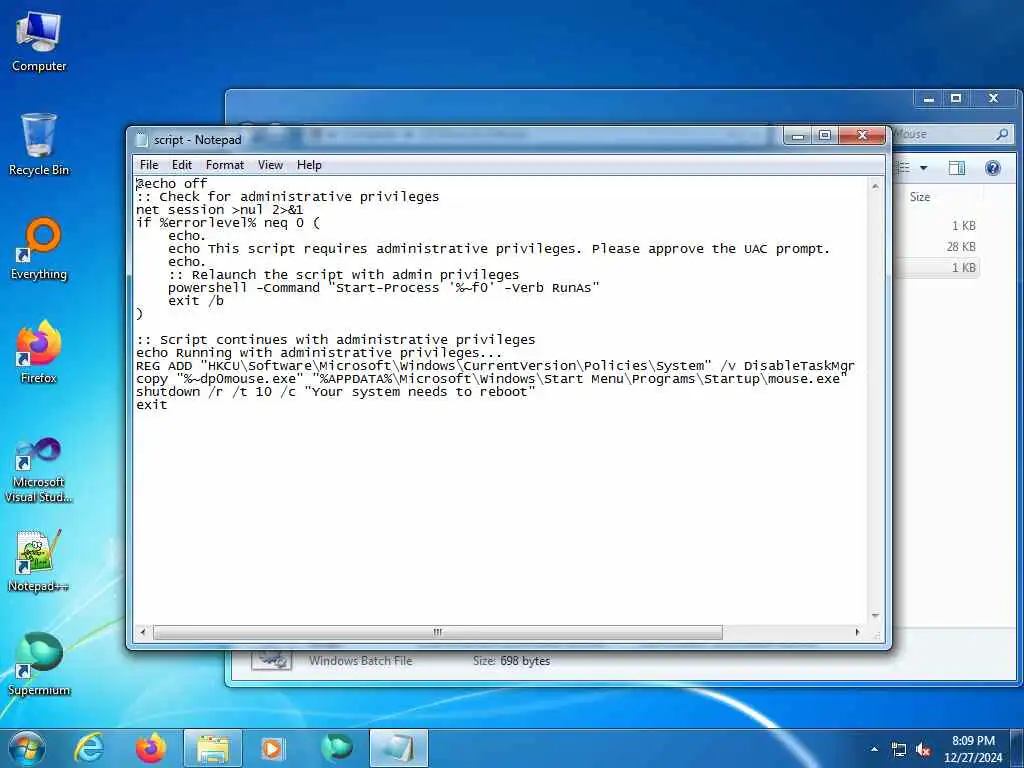Click the 'Windows Batch File' details label
Image resolution: width=1024 pixels, height=768 pixels.
[x=360, y=661]
